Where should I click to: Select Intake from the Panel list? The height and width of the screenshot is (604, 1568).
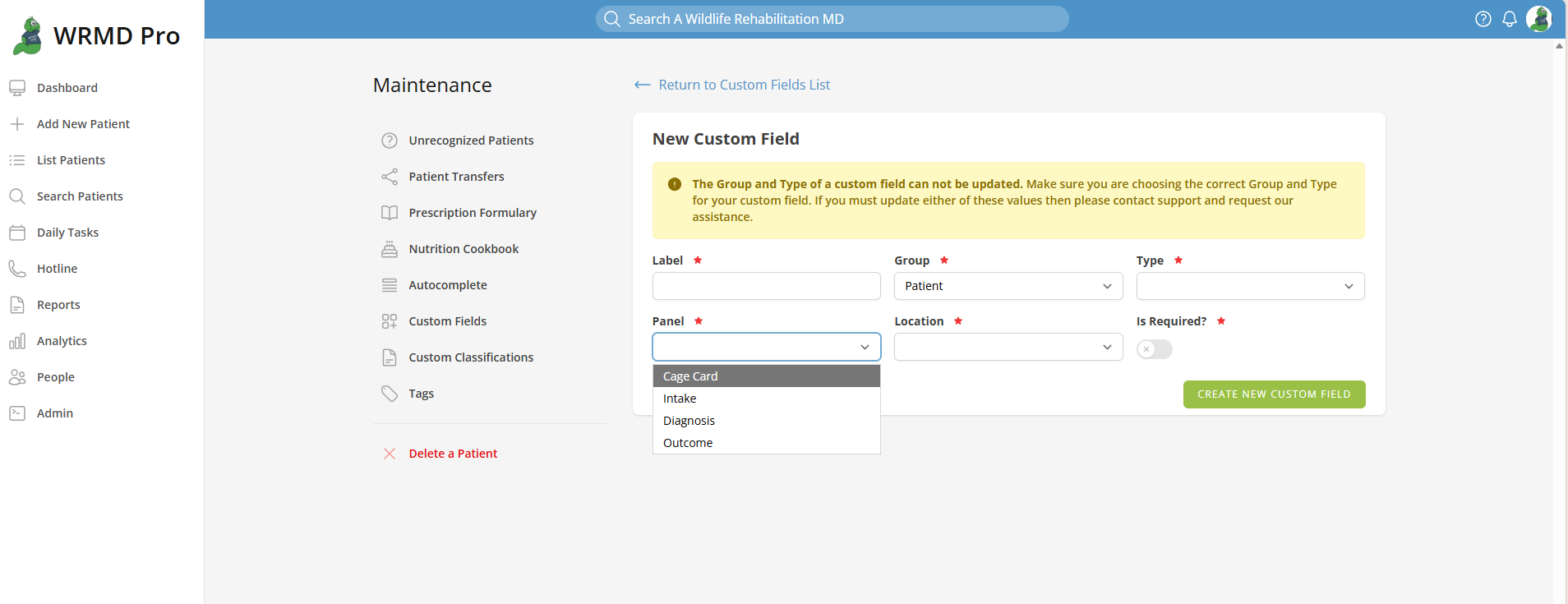click(x=680, y=399)
